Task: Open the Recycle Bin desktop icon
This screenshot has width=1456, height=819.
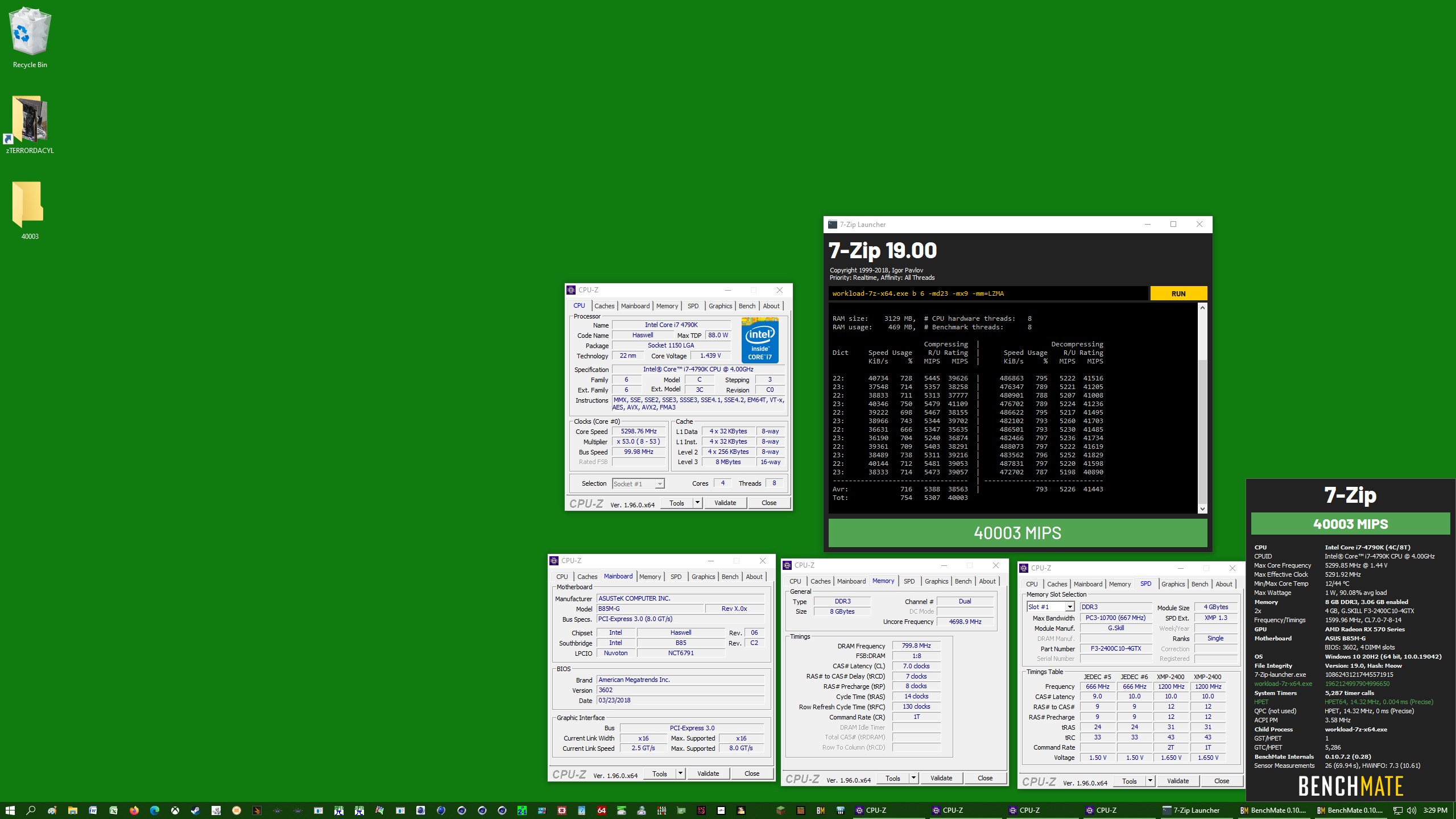Action: point(30,38)
